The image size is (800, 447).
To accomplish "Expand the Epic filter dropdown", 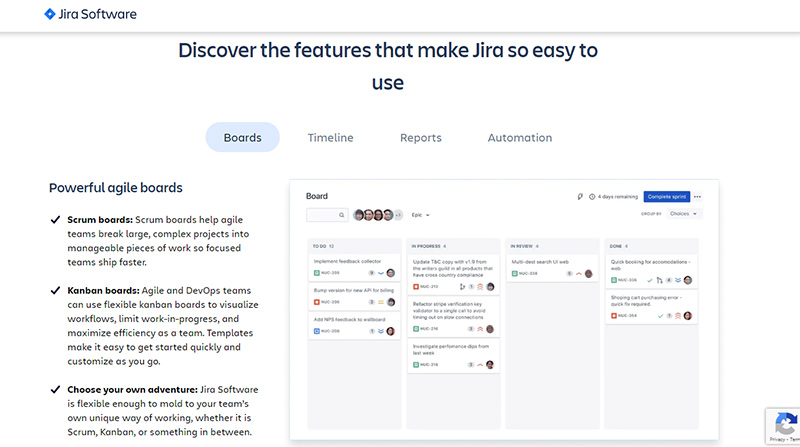I will point(420,215).
